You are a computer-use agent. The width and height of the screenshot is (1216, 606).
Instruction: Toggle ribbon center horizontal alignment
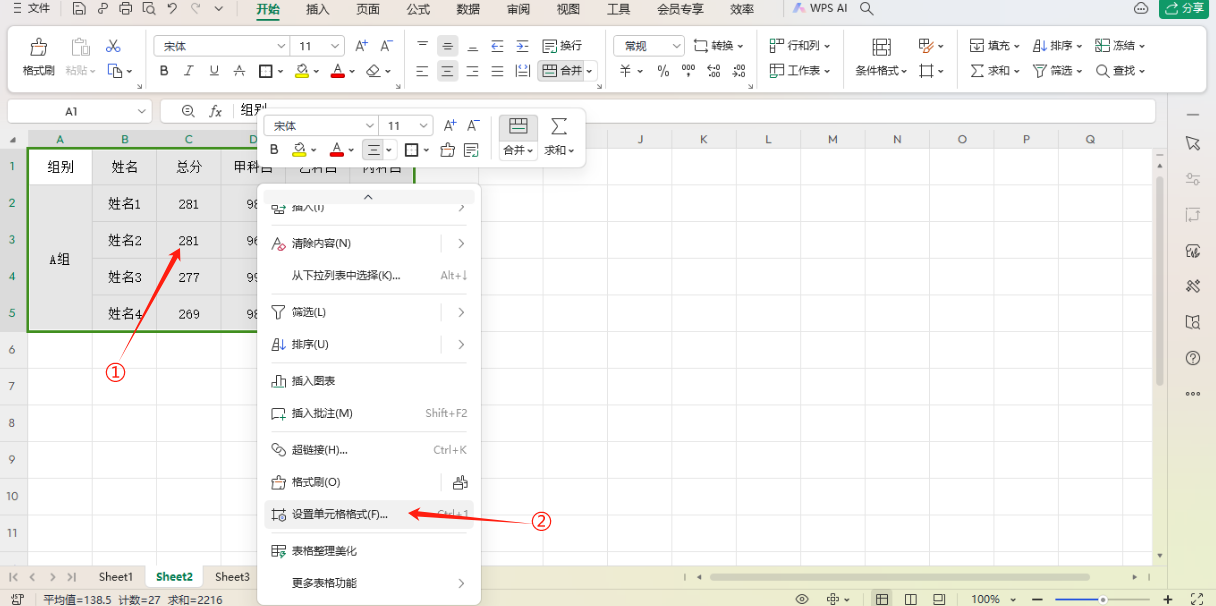tap(447, 71)
